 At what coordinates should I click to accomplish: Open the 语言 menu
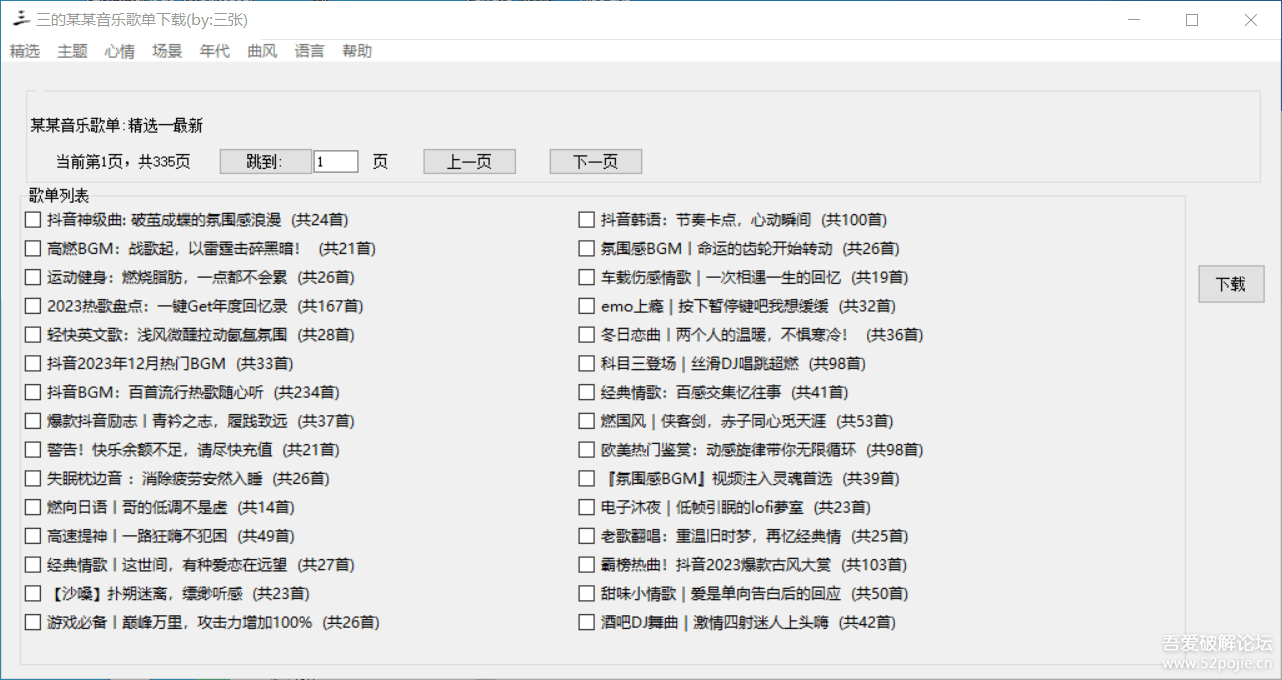310,51
